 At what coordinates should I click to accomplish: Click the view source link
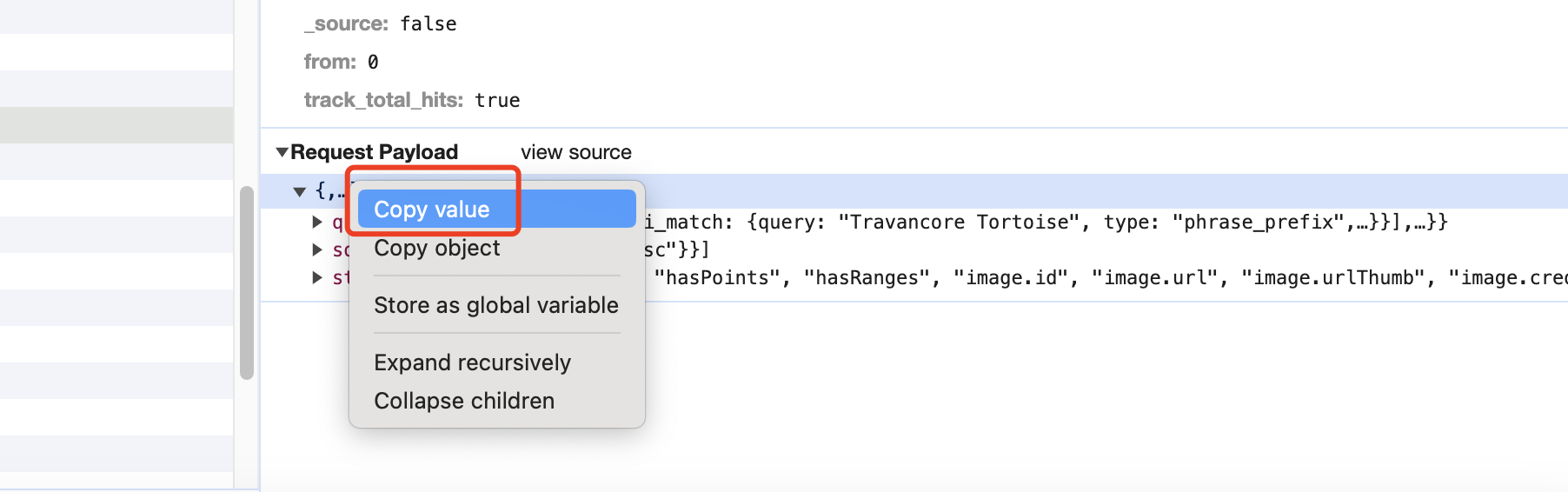pos(575,152)
